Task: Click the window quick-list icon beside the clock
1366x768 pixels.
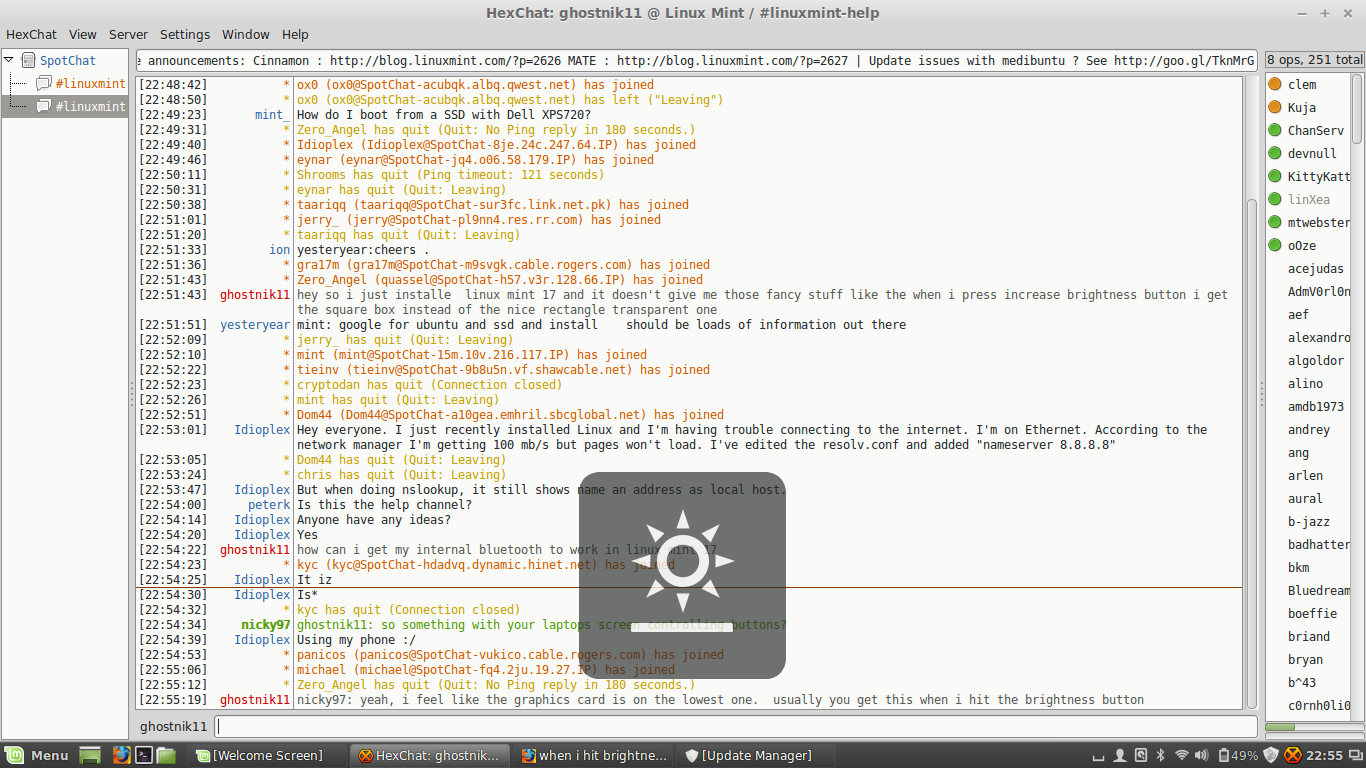Action: [1355, 755]
